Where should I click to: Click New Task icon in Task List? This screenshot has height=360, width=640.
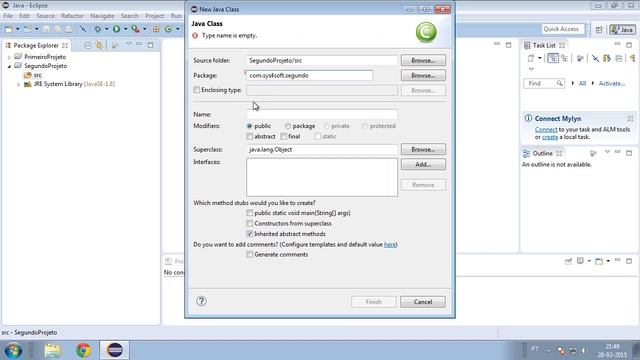pyautogui.click(x=531, y=58)
